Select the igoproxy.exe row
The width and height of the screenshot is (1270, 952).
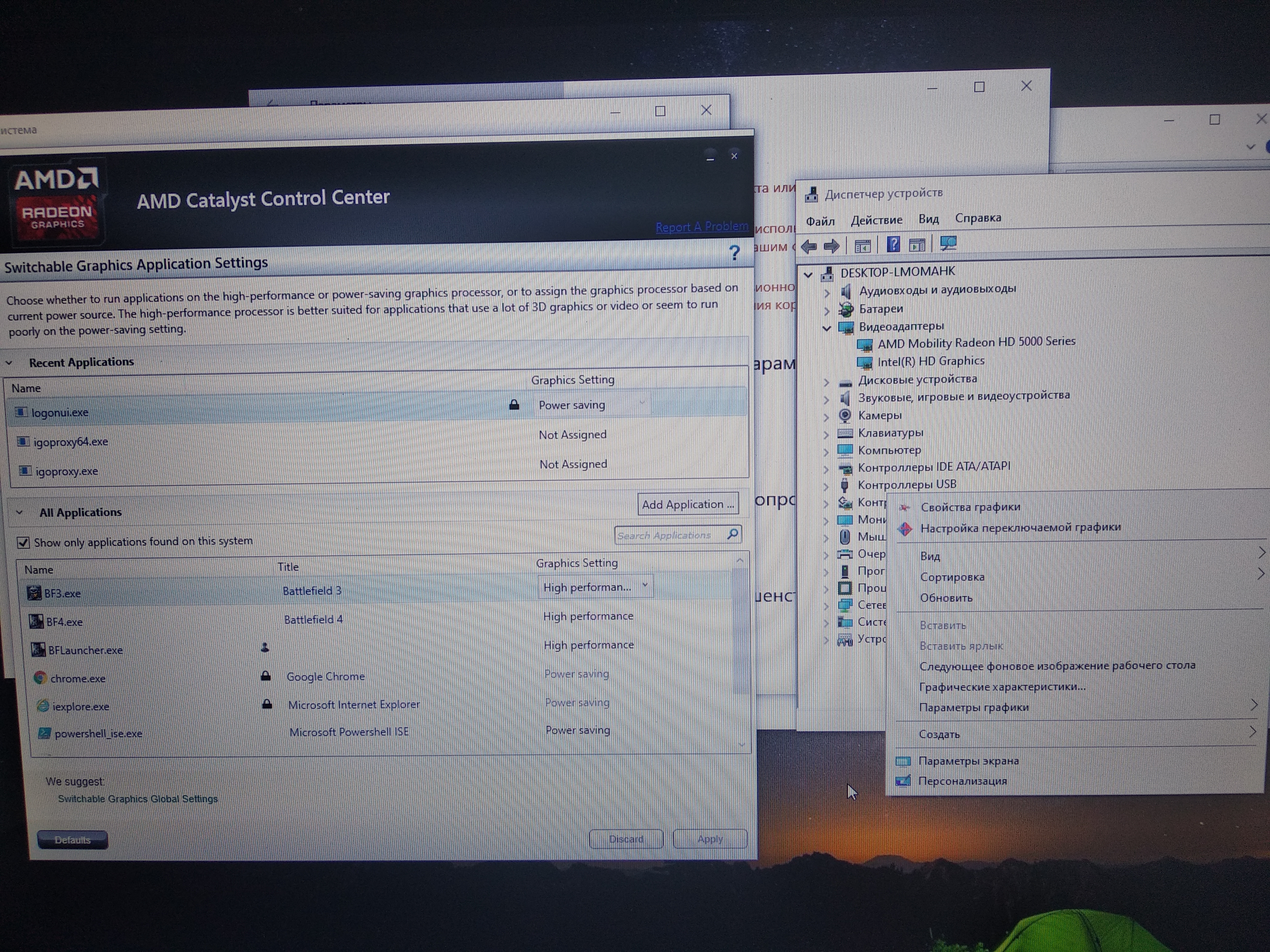[378, 468]
